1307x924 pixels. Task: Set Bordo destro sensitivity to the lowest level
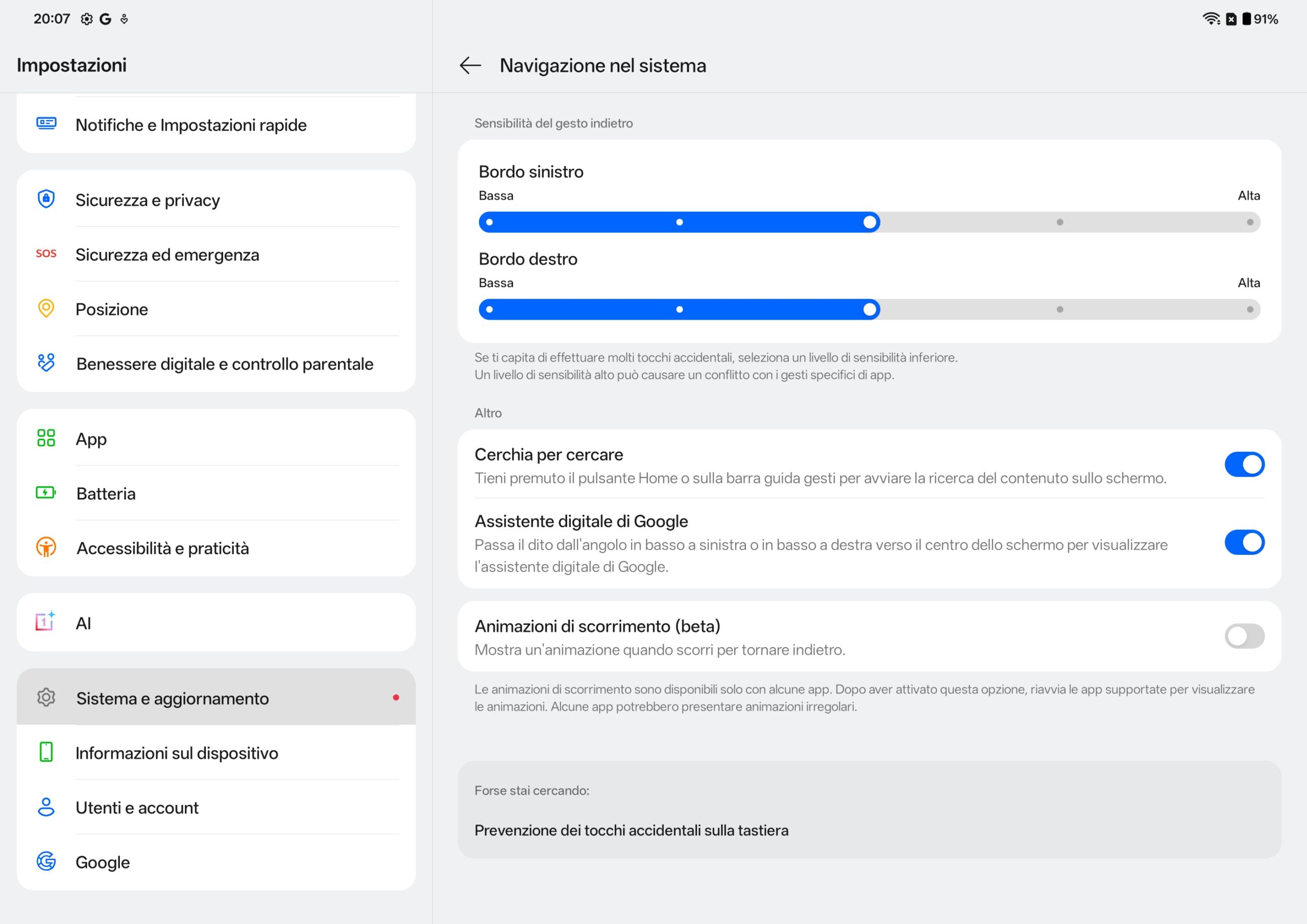click(x=490, y=310)
